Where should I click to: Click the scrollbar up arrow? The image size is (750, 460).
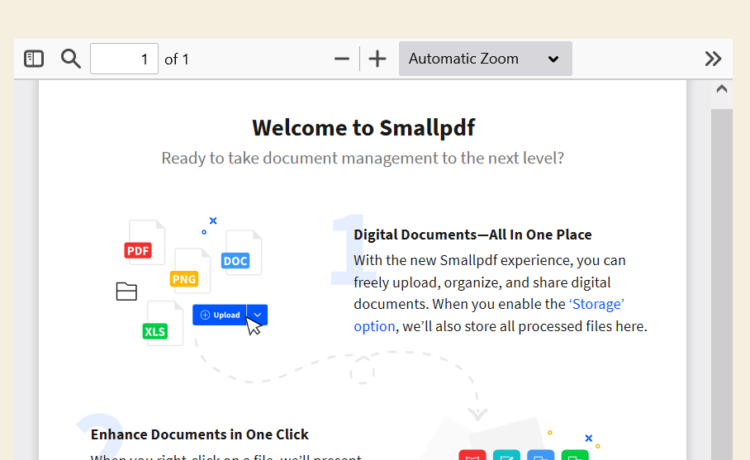pyautogui.click(x=721, y=89)
